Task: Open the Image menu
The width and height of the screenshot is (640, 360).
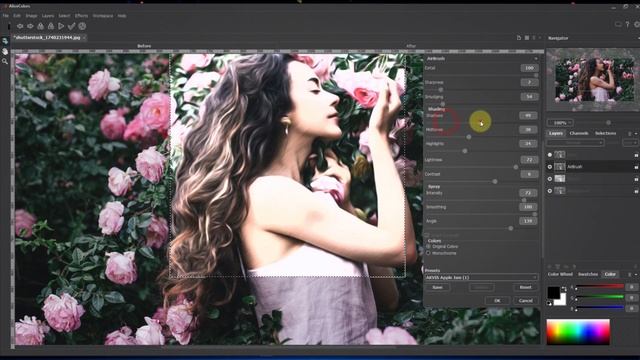Action: pos(31,16)
